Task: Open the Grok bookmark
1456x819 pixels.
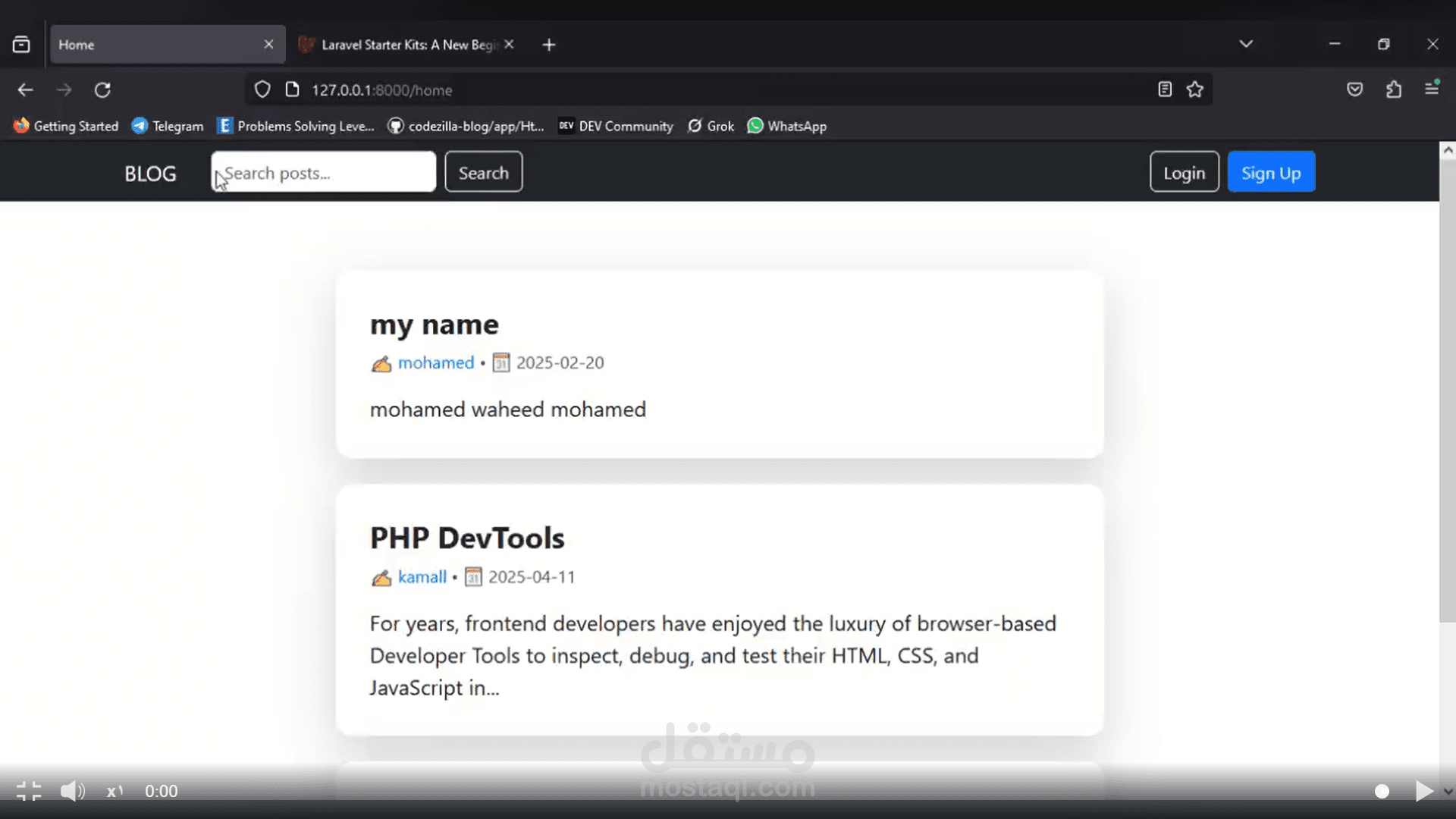Action: coord(711,126)
